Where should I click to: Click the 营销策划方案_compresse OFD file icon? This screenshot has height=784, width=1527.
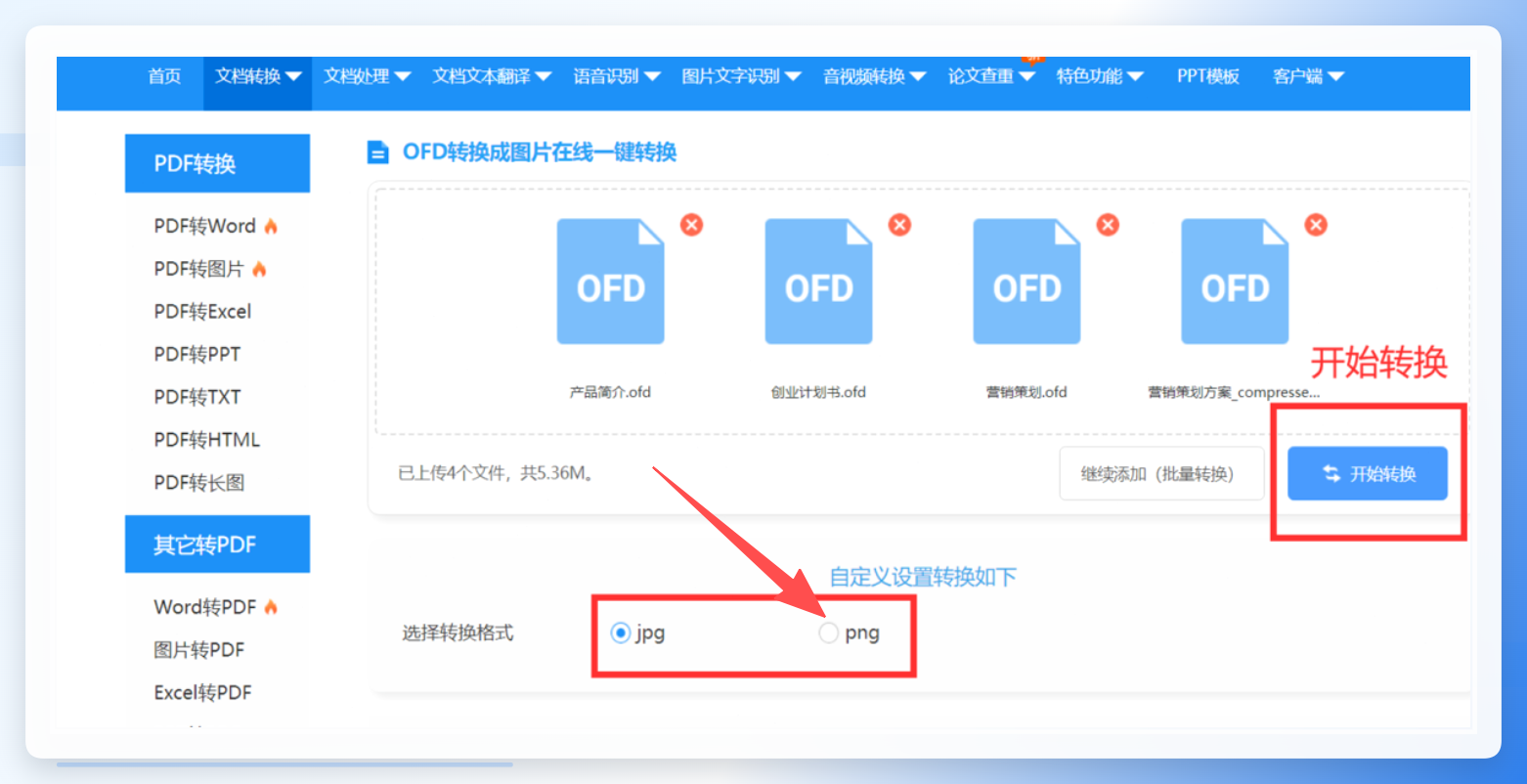coord(1236,282)
